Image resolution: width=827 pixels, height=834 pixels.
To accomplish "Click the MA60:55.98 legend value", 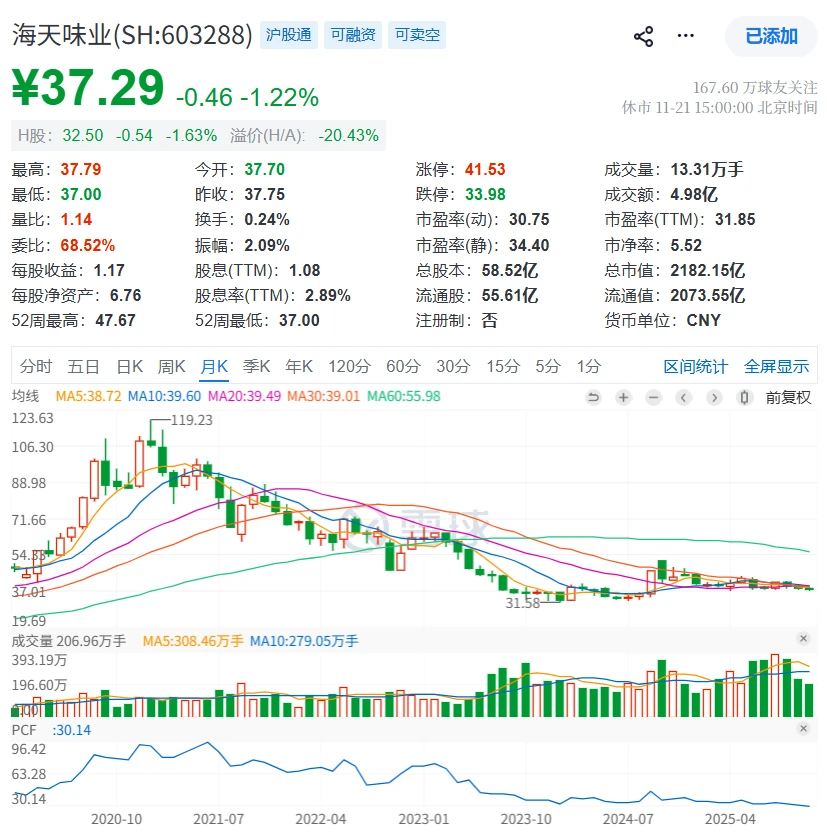I will click(404, 396).
